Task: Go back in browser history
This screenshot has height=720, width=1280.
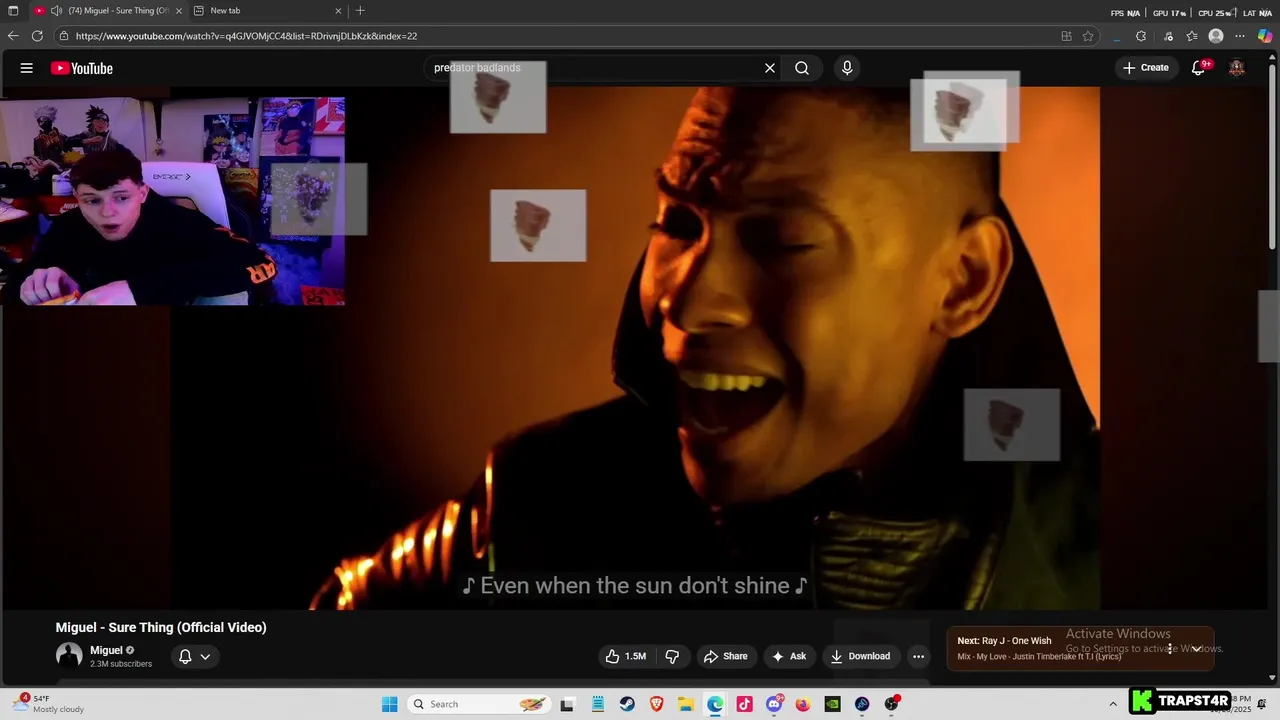Action: pos(13,36)
